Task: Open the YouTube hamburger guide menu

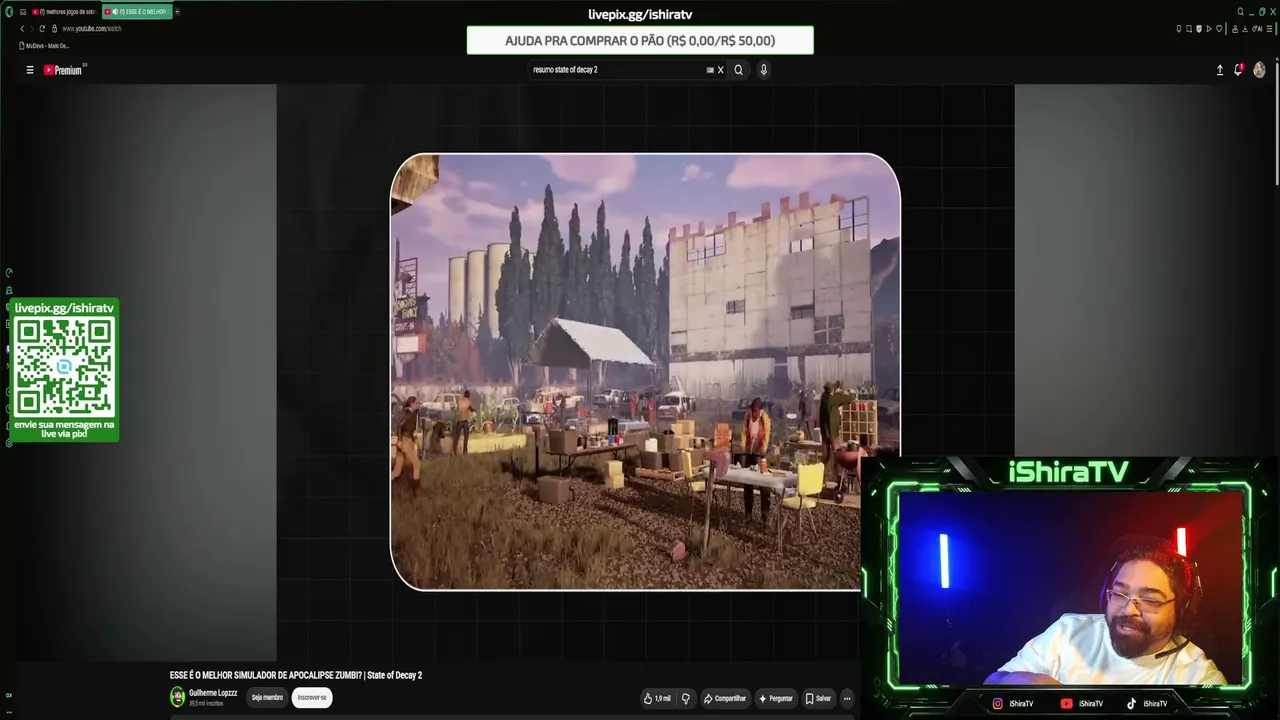Action: (30, 70)
